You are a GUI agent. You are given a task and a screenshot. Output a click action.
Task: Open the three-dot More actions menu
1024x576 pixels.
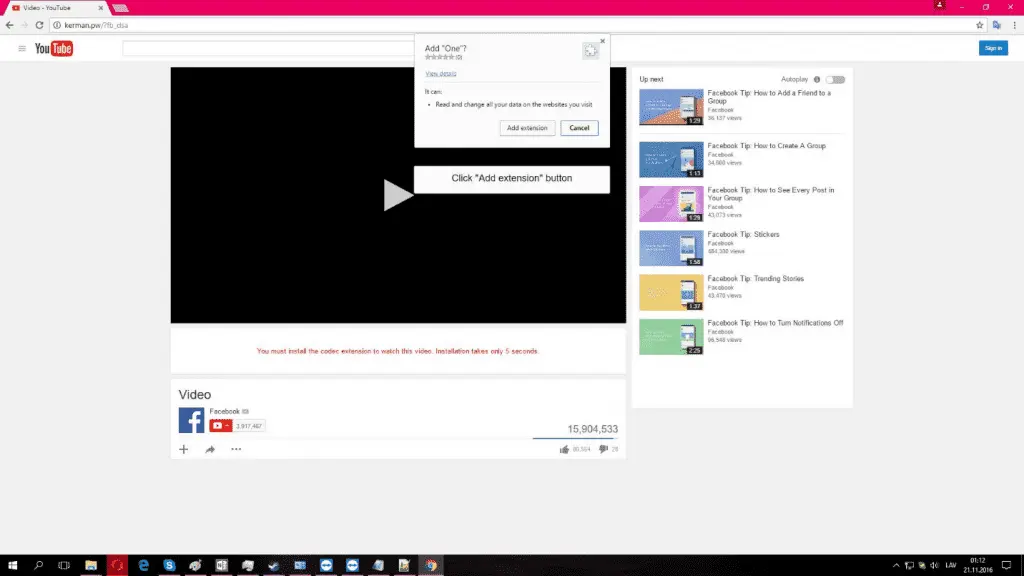[236, 450]
